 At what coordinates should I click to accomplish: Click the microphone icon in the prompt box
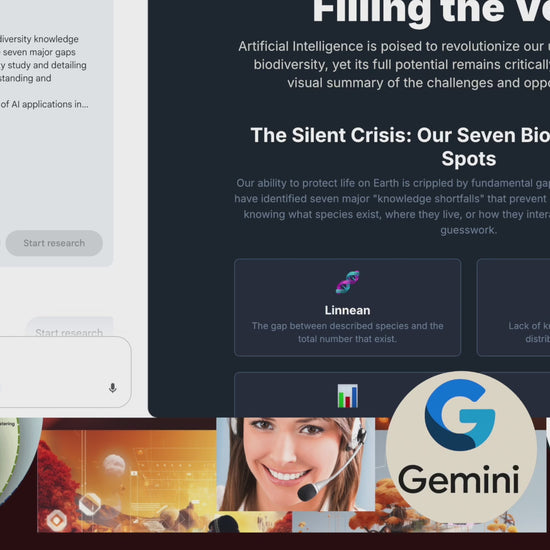coord(112,388)
